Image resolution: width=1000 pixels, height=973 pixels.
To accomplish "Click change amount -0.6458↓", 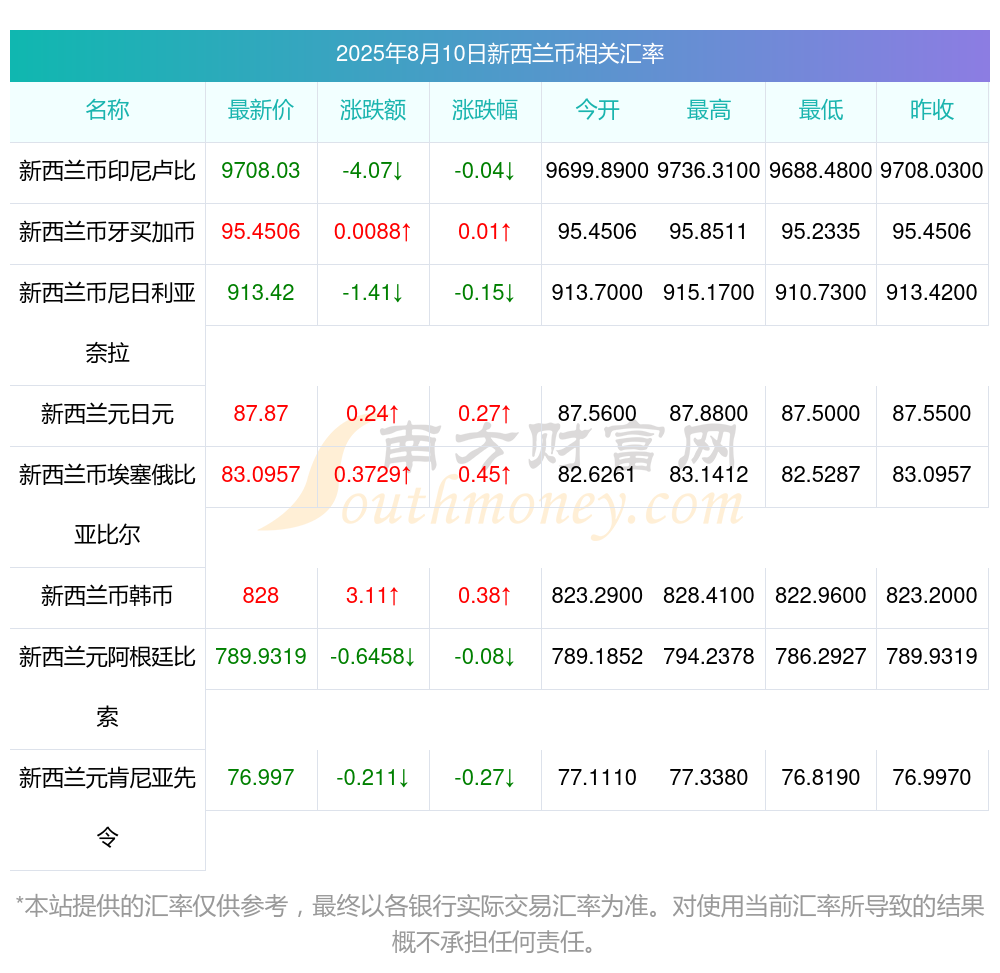I will 373,656.
